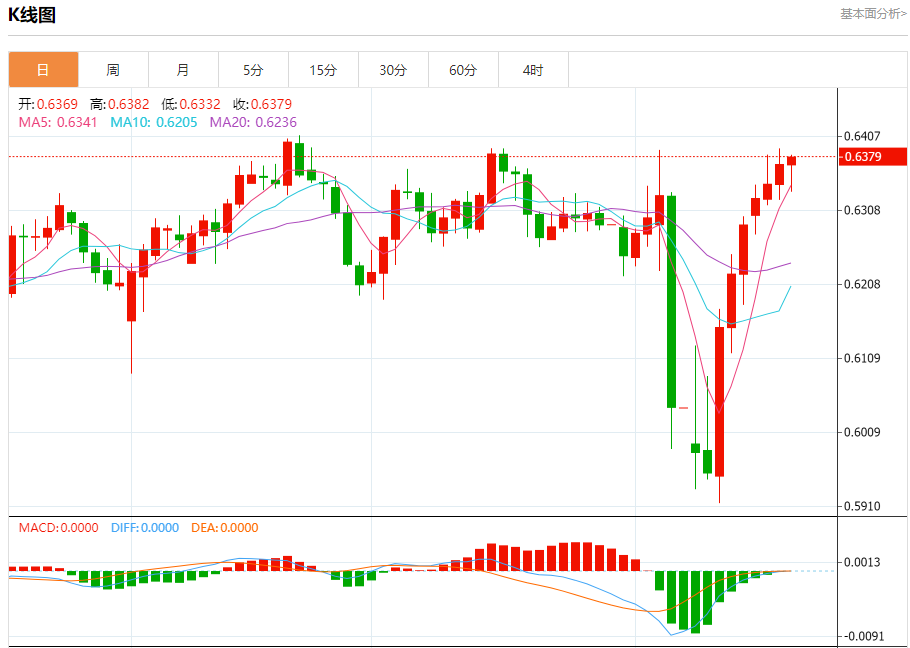Click the 0.5910 price axis label
This screenshot has width=910, height=648.
(862, 506)
